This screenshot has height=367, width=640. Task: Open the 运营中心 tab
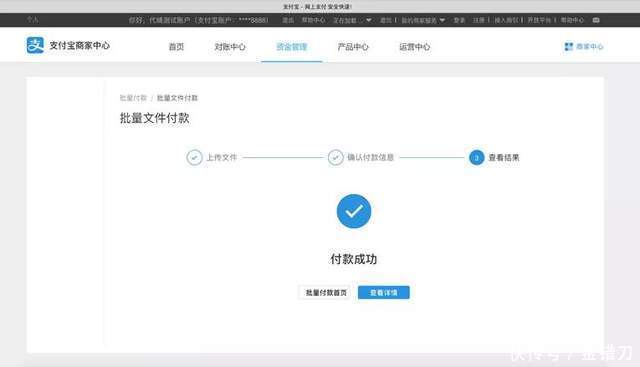(x=414, y=47)
